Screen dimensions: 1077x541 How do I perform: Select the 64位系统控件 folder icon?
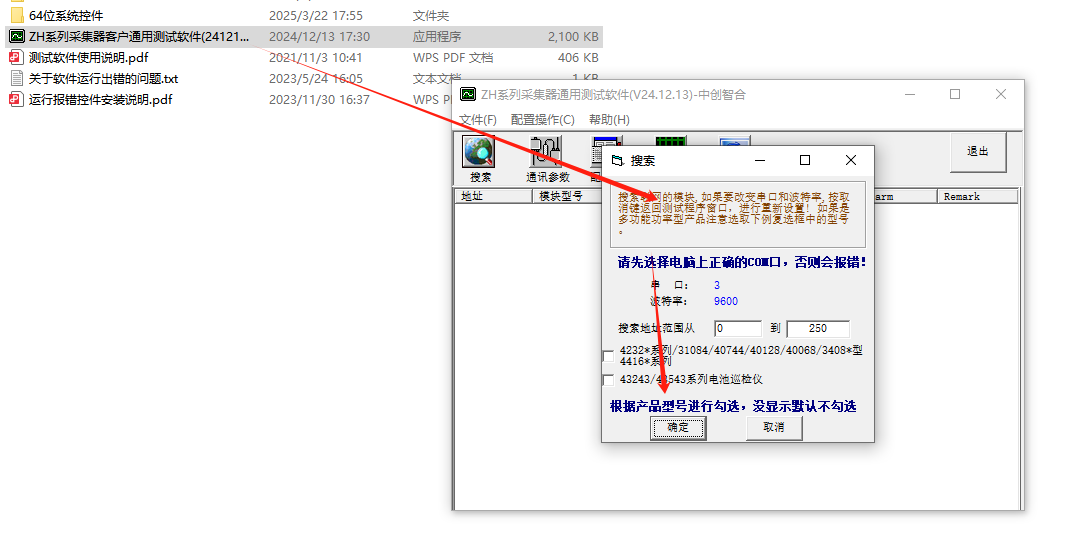pos(17,16)
